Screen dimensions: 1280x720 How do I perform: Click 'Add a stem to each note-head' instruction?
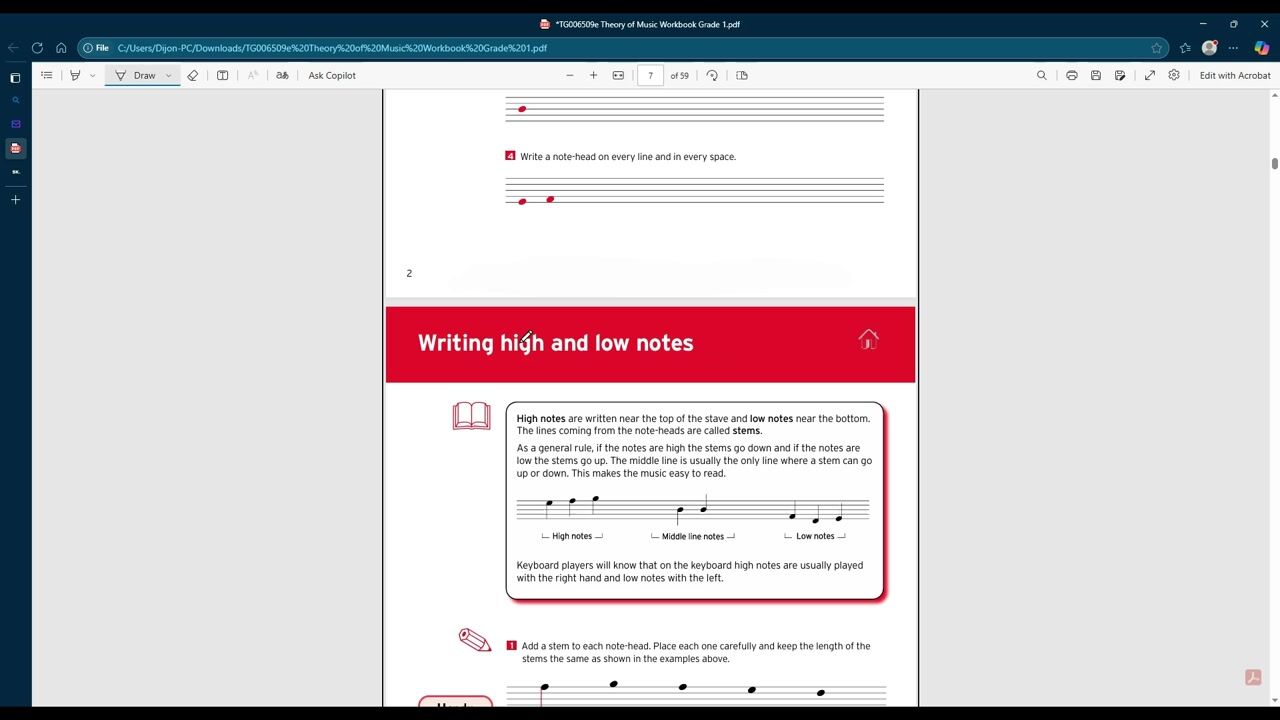(x=696, y=652)
